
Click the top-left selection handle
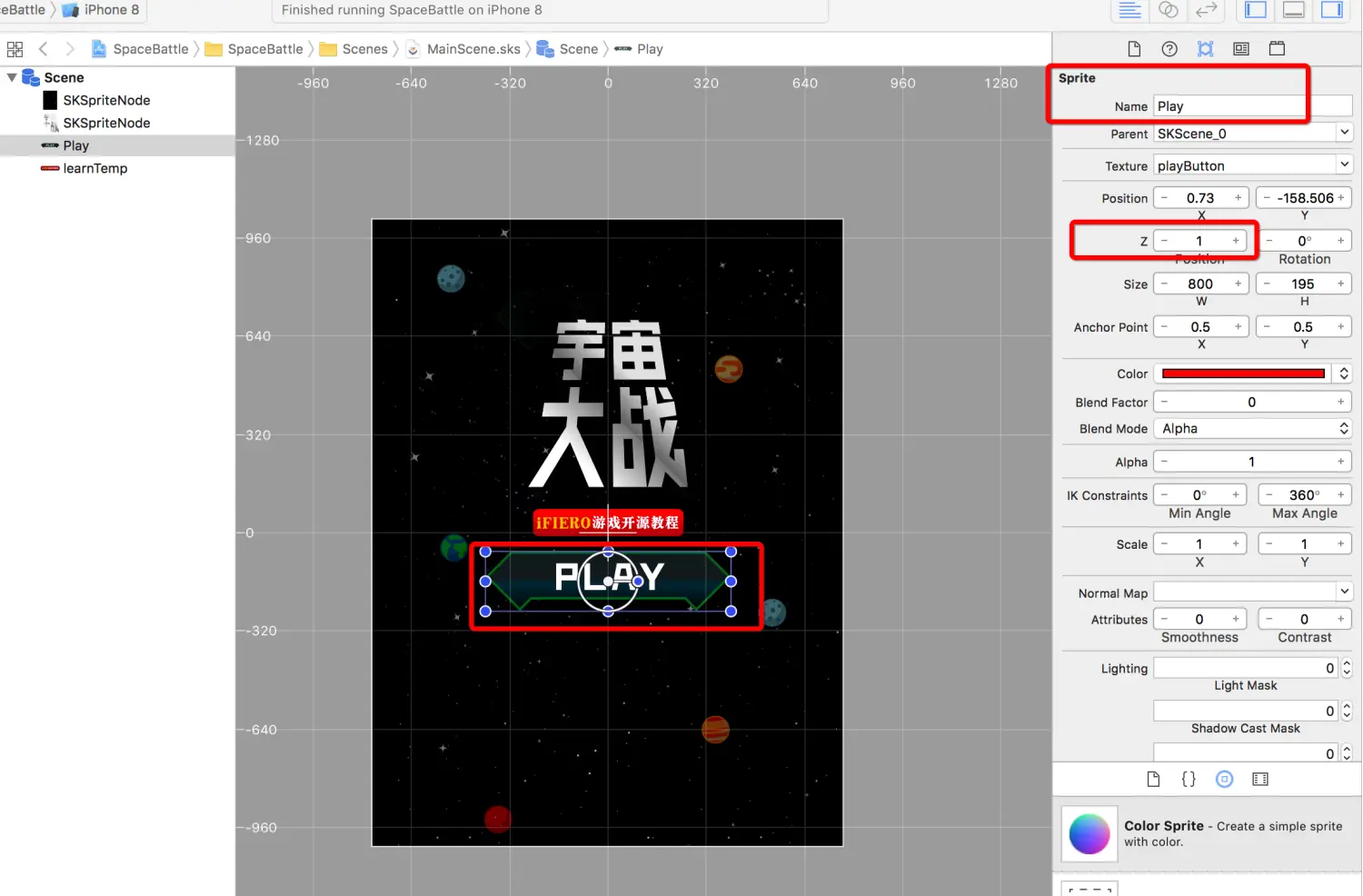pos(485,552)
